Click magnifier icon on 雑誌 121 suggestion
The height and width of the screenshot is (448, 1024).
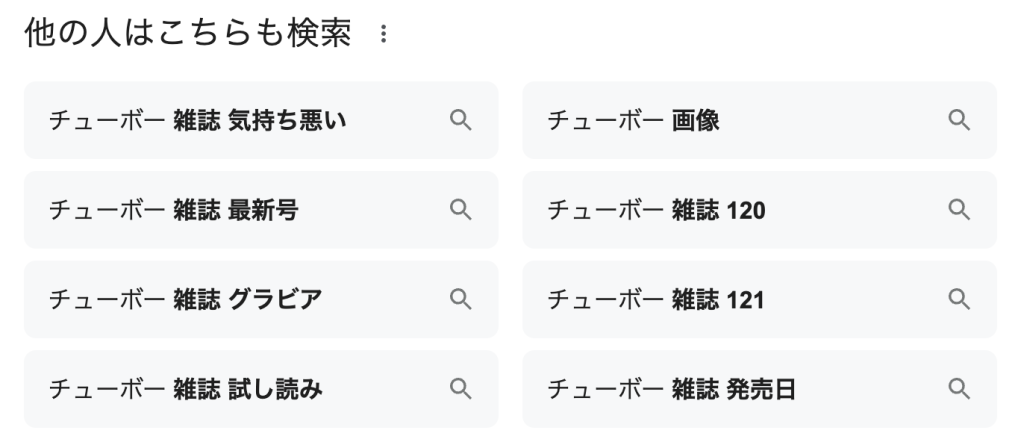tap(959, 299)
